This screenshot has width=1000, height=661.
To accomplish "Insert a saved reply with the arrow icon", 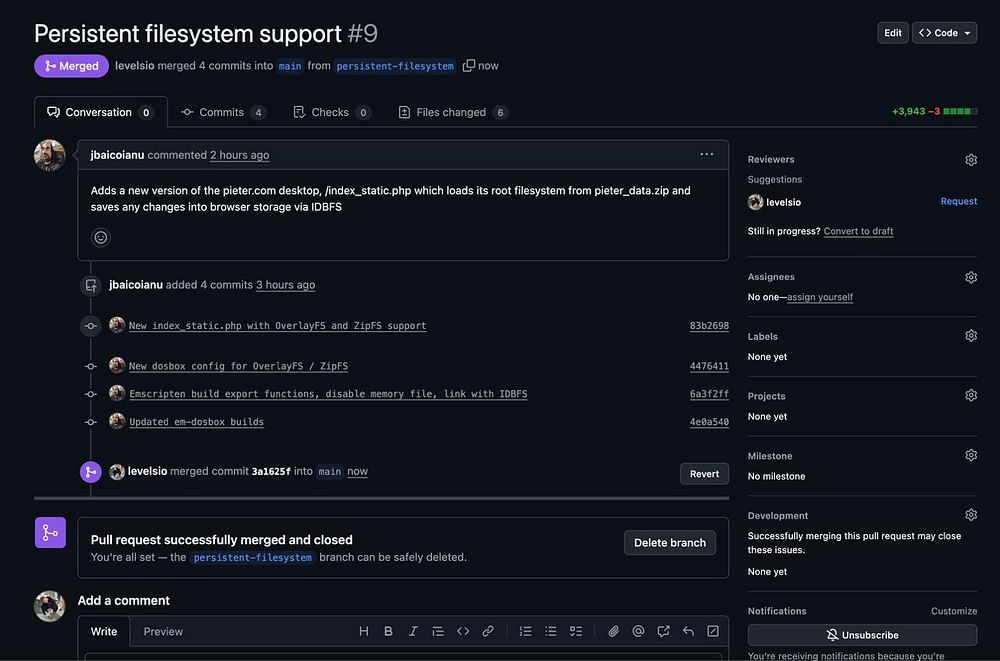I will tap(688, 631).
